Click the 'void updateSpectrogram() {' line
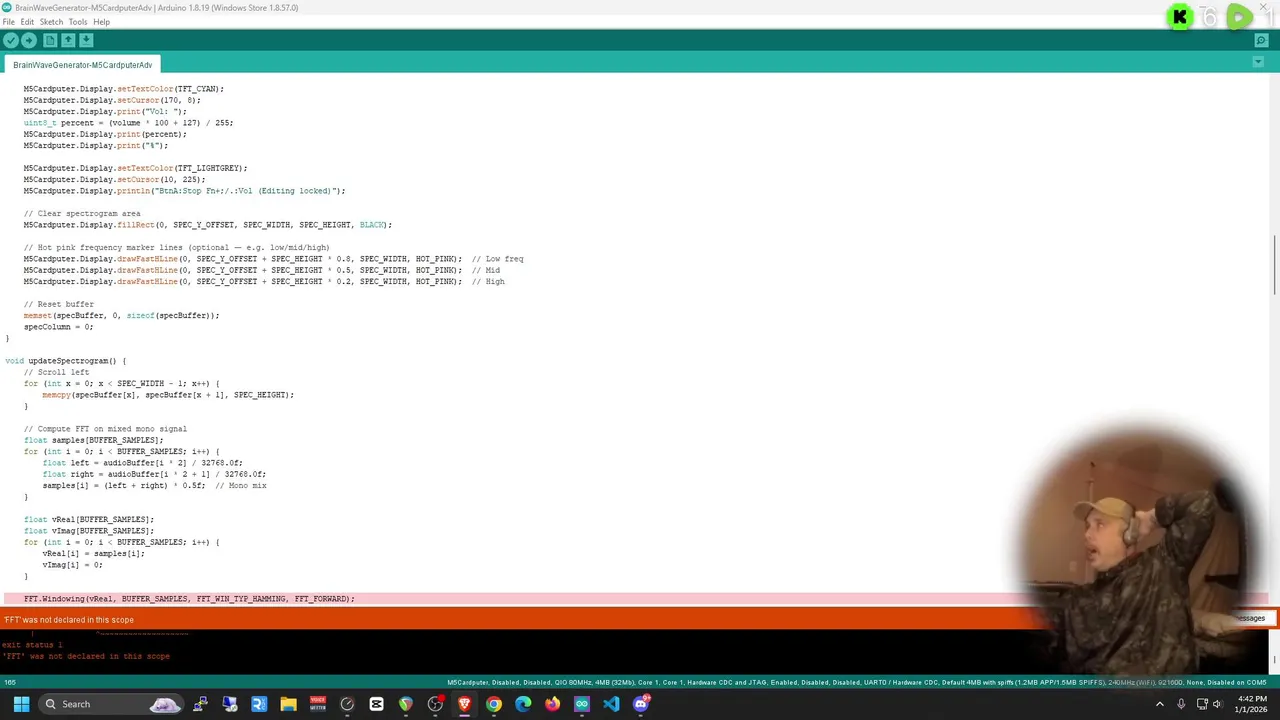The height and width of the screenshot is (720, 1280). (66, 361)
